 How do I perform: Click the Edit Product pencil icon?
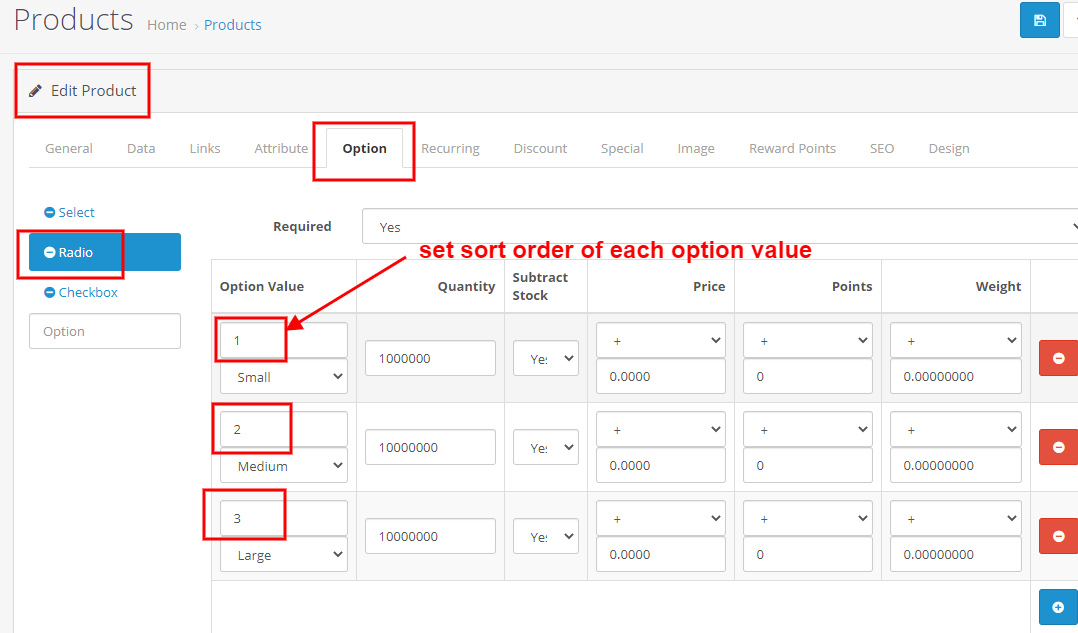click(35, 90)
